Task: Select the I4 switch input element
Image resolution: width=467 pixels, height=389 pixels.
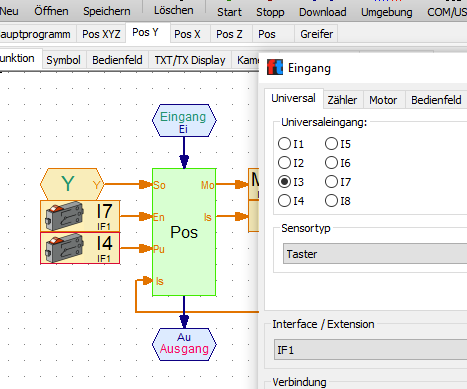Action: [x=80, y=248]
